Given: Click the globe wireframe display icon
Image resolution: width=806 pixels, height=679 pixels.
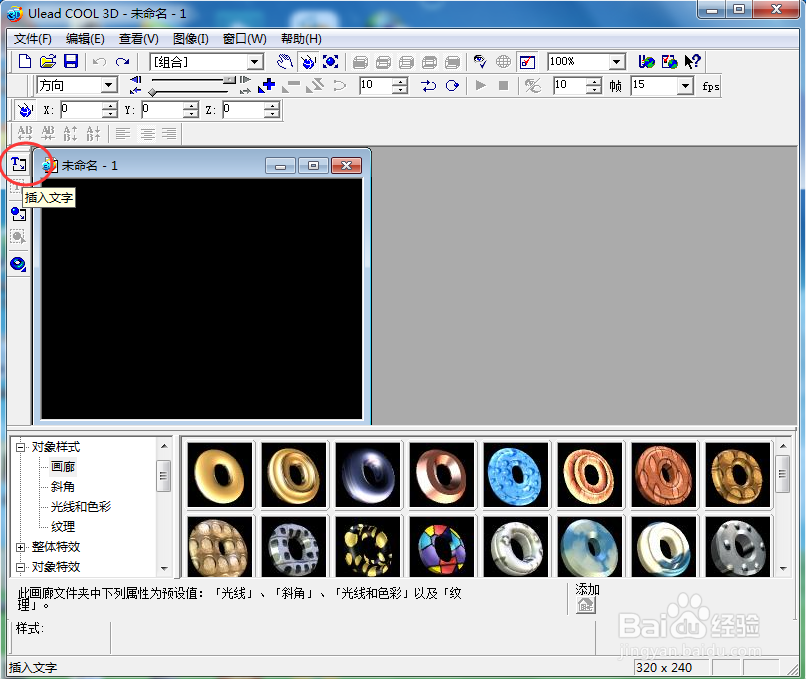Looking at the screenshot, I should coord(503,62).
